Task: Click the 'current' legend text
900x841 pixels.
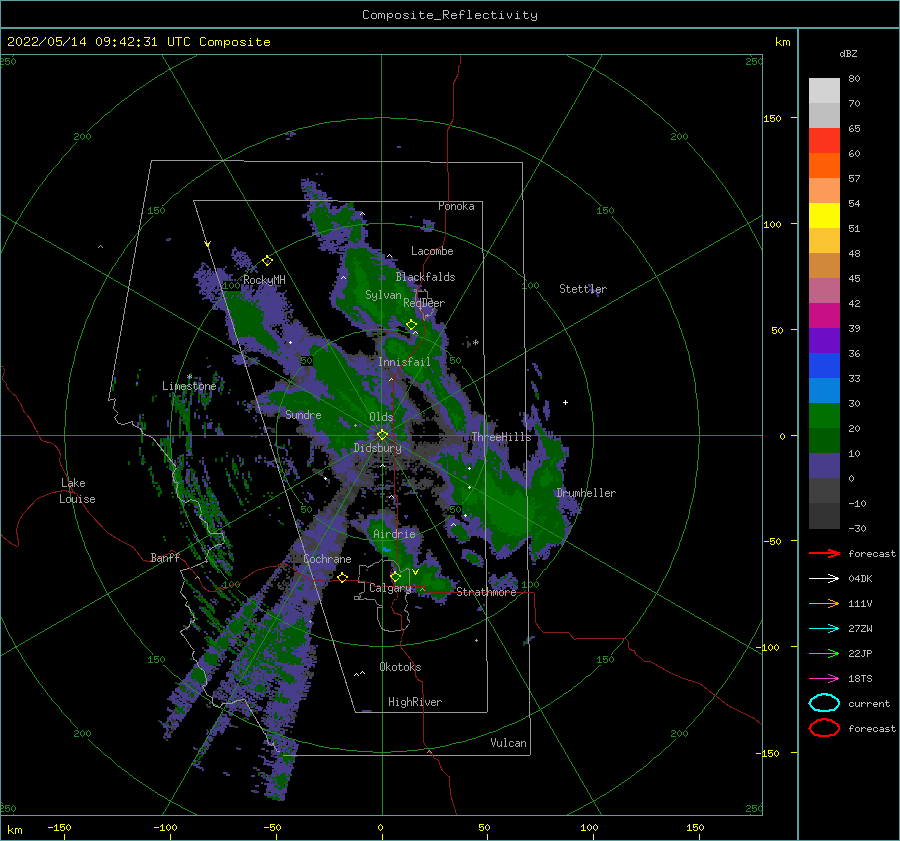Action: [x=868, y=703]
